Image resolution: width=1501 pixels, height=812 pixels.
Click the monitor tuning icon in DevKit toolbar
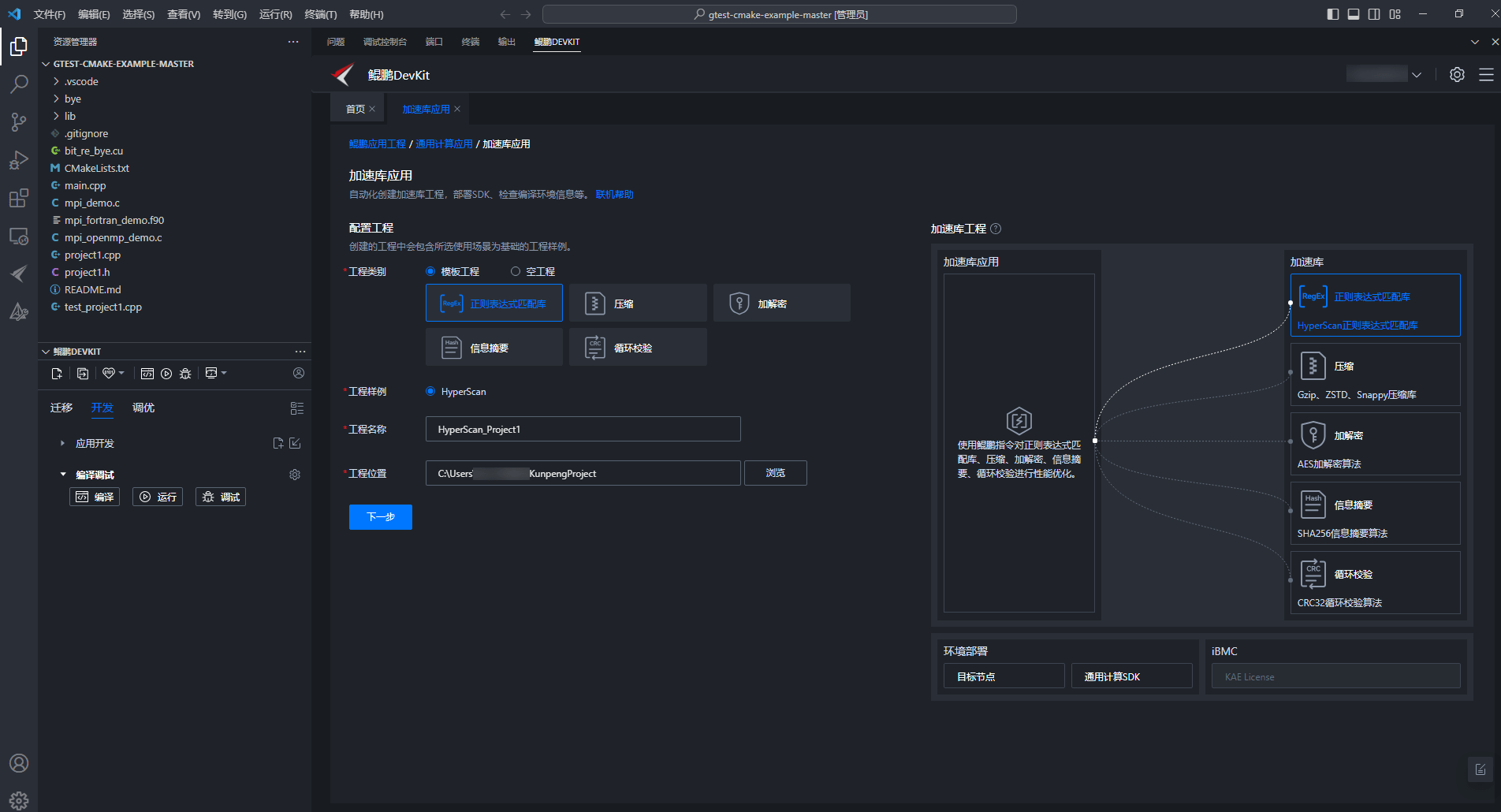pos(210,373)
